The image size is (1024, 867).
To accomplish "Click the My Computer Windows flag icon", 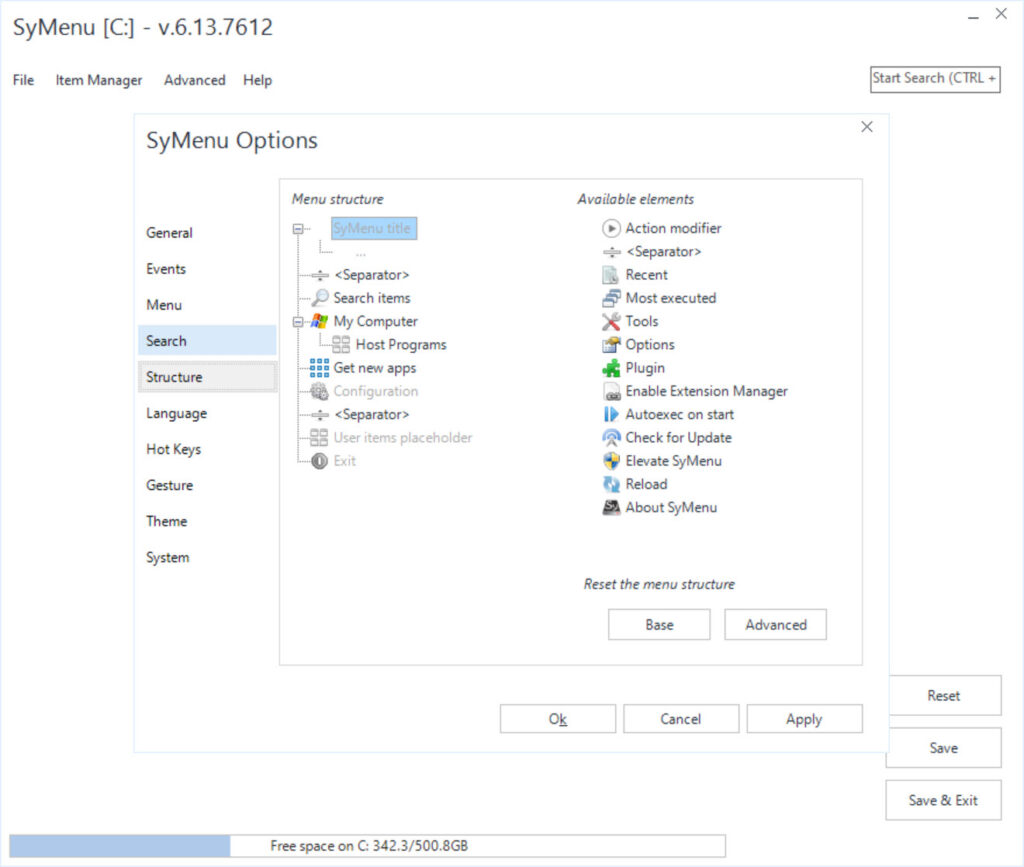I will (x=319, y=321).
